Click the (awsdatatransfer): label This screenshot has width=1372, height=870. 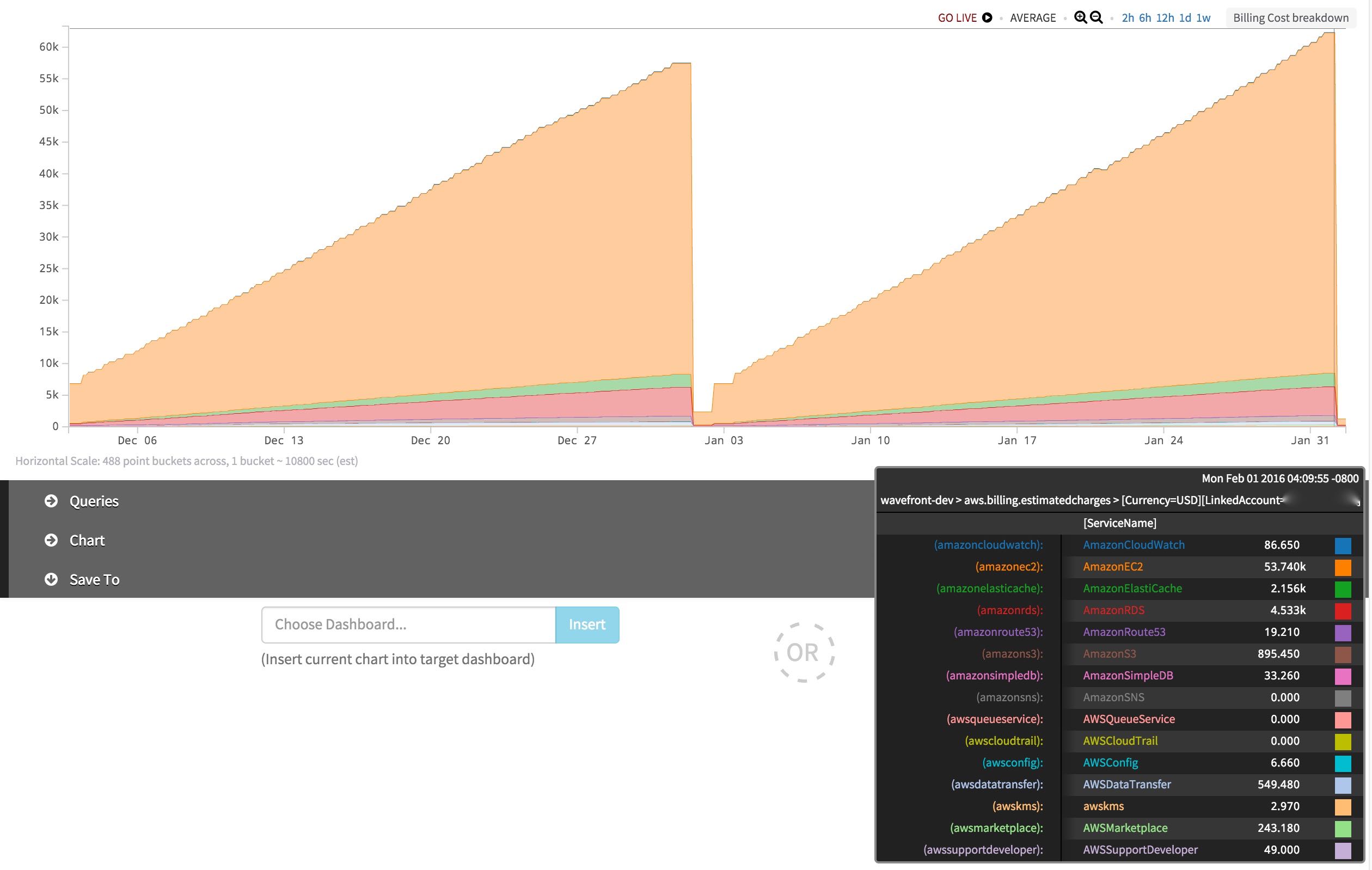(997, 785)
